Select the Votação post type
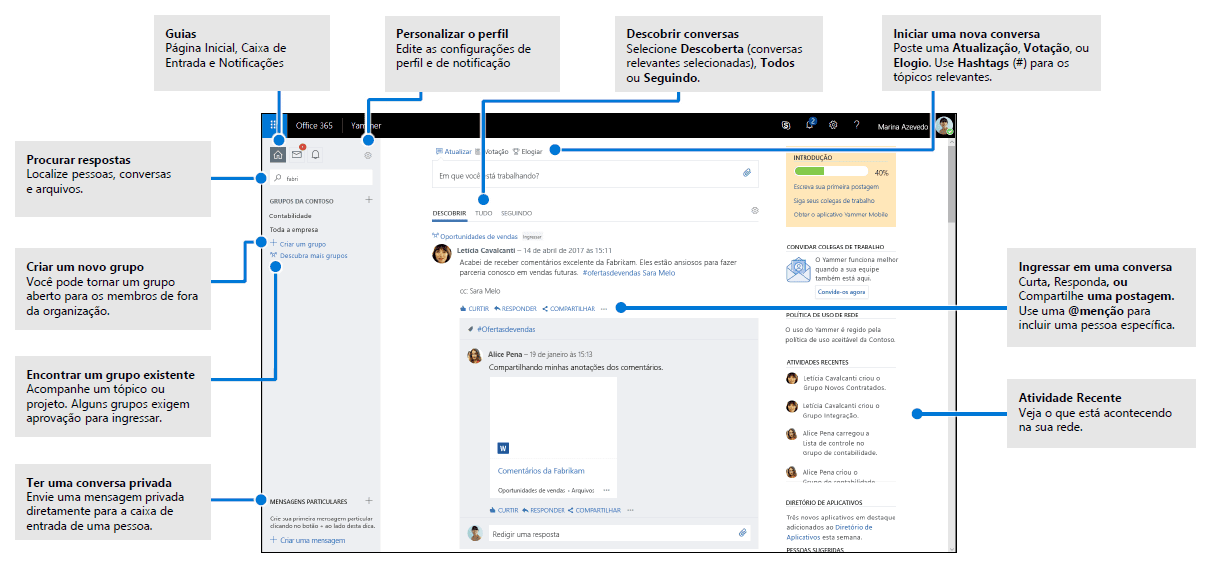This screenshot has height=569, width=1206. click(x=491, y=152)
